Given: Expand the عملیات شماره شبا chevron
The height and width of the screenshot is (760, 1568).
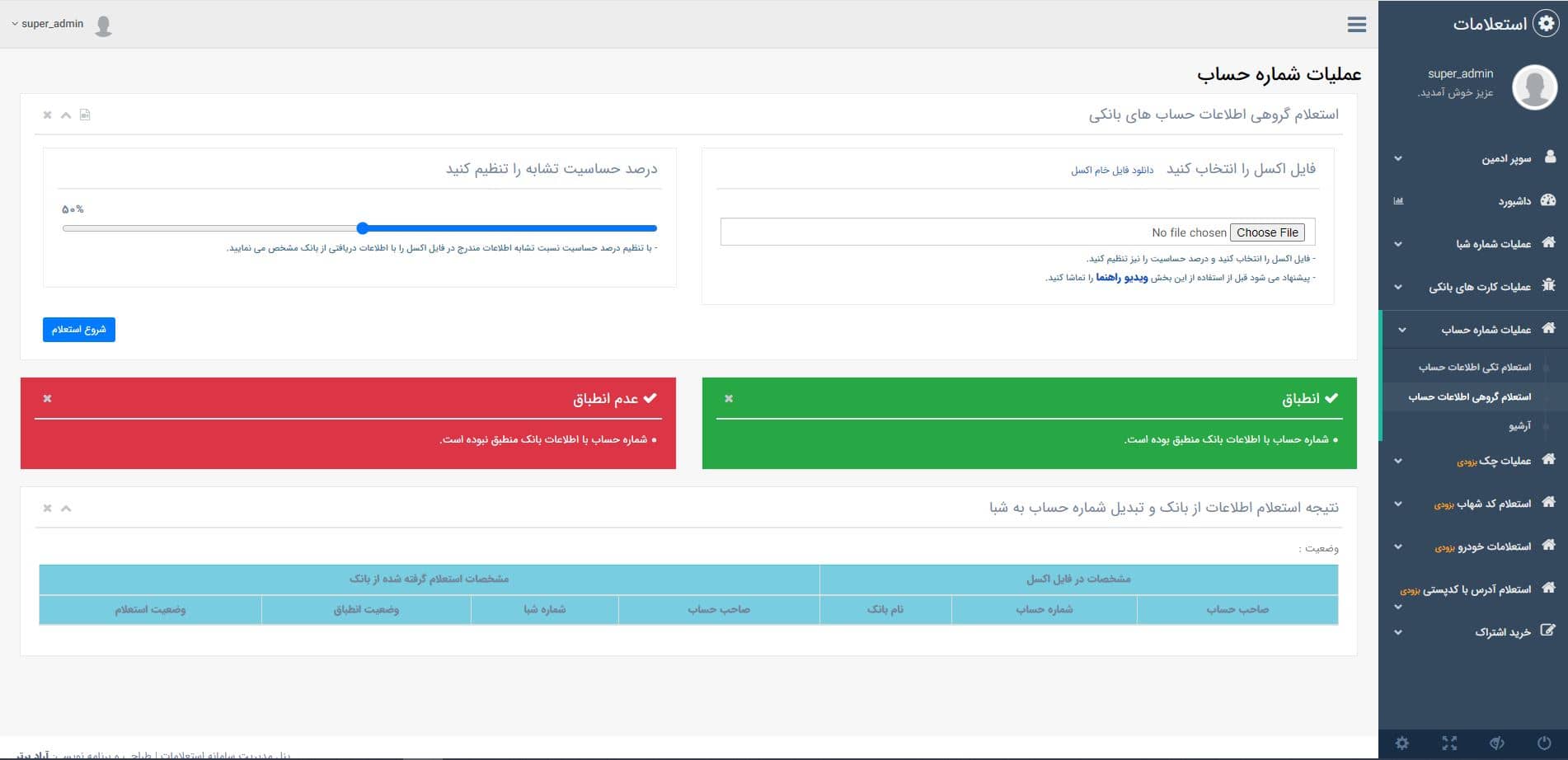Looking at the screenshot, I should point(1398,244).
